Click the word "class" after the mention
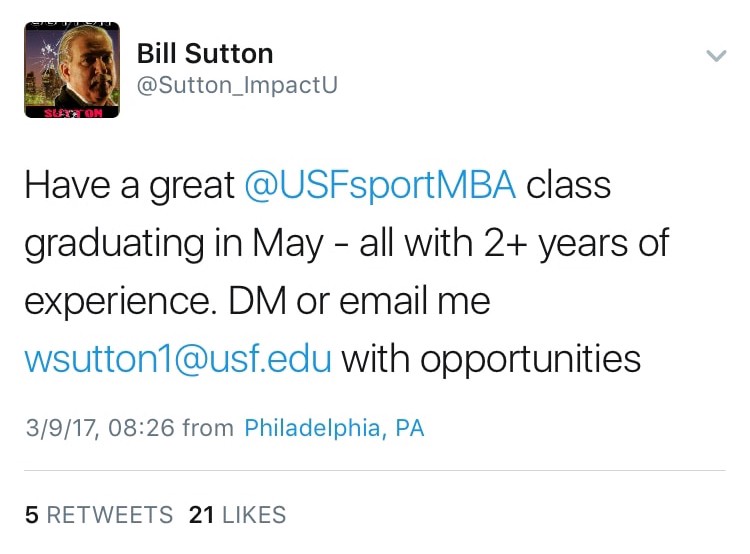Image resolution: width=750 pixels, height=554 pixels. pyautogui.click(x=568, y=187)
